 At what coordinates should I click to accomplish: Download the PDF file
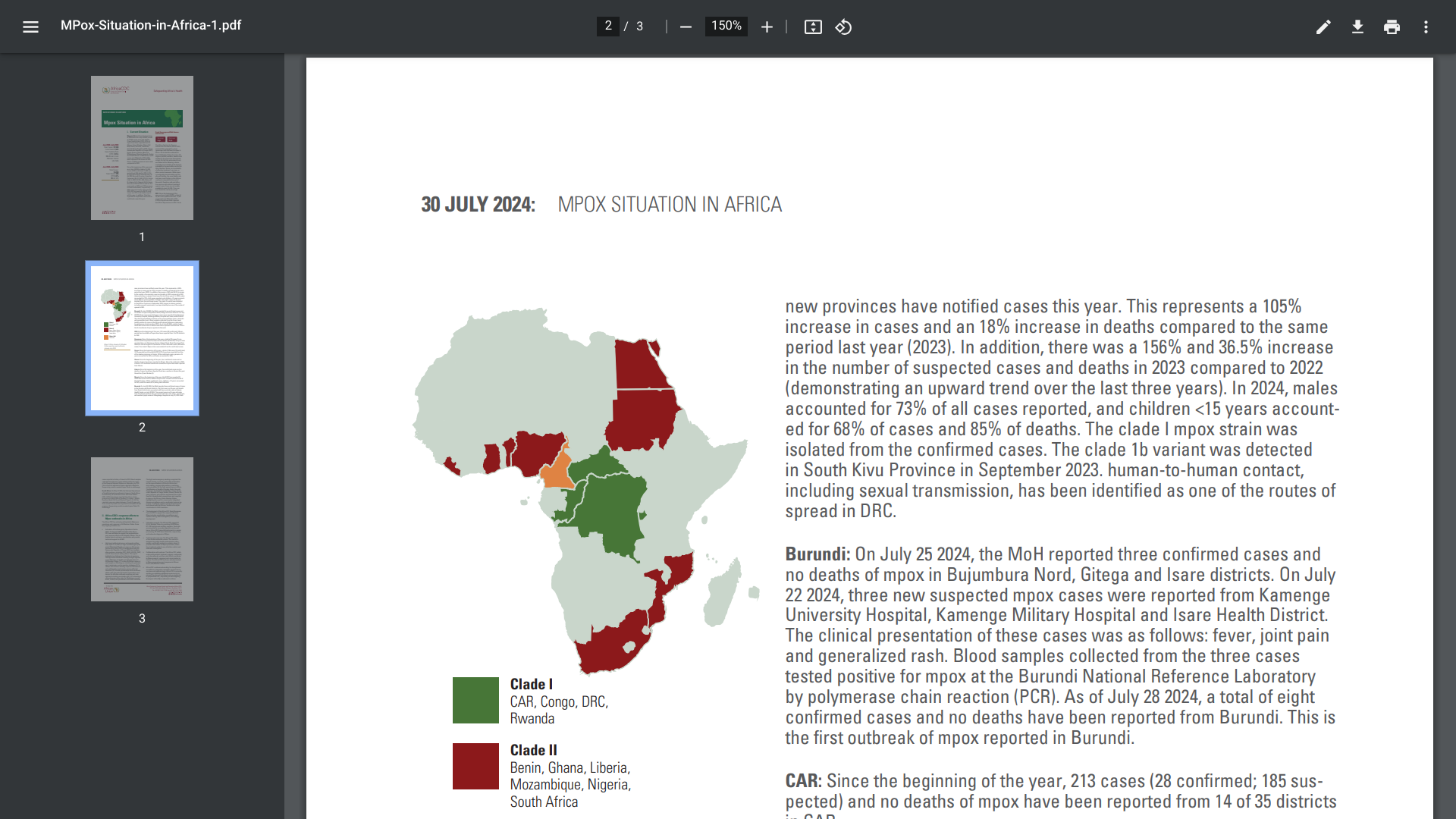tap(1357, 27)
